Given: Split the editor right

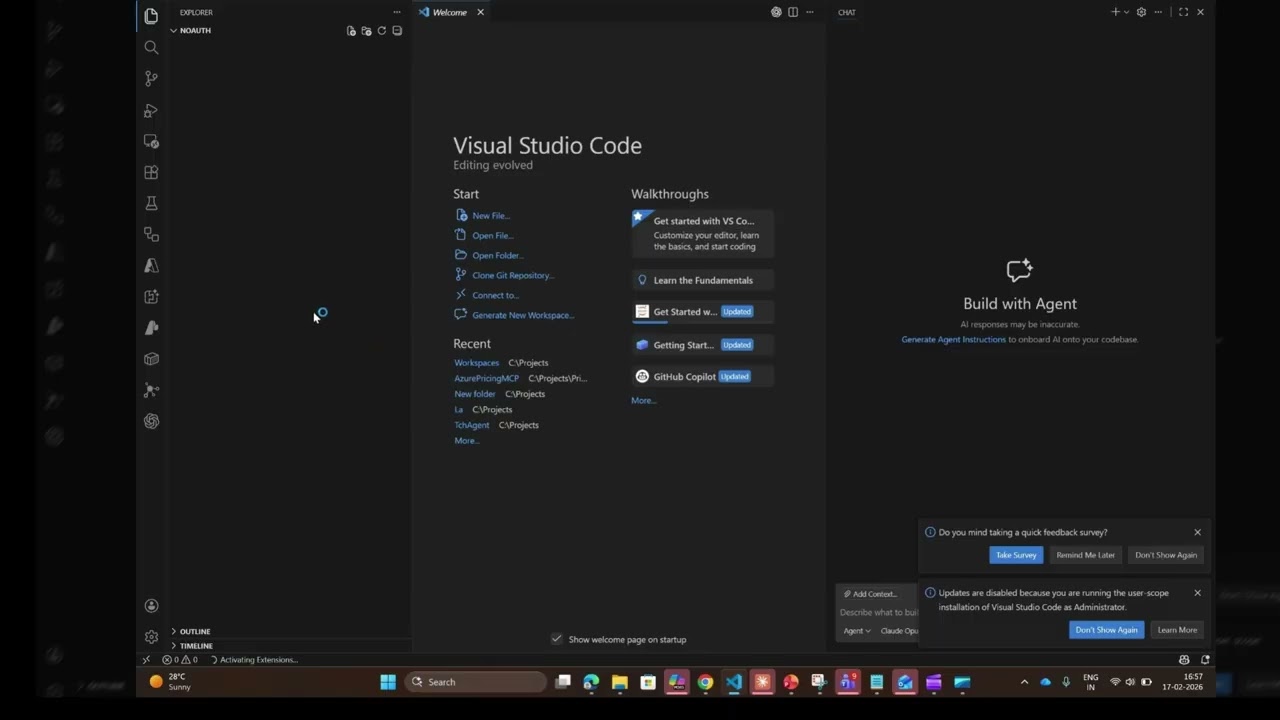Looking at the screenshot, I should pos(793,12).
